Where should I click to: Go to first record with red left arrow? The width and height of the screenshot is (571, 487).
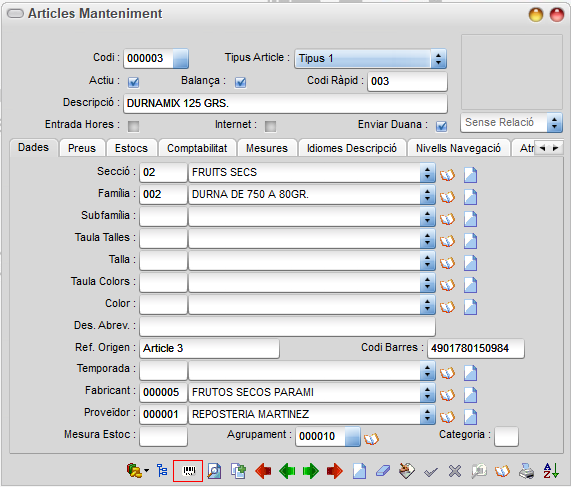pos(263,471)
